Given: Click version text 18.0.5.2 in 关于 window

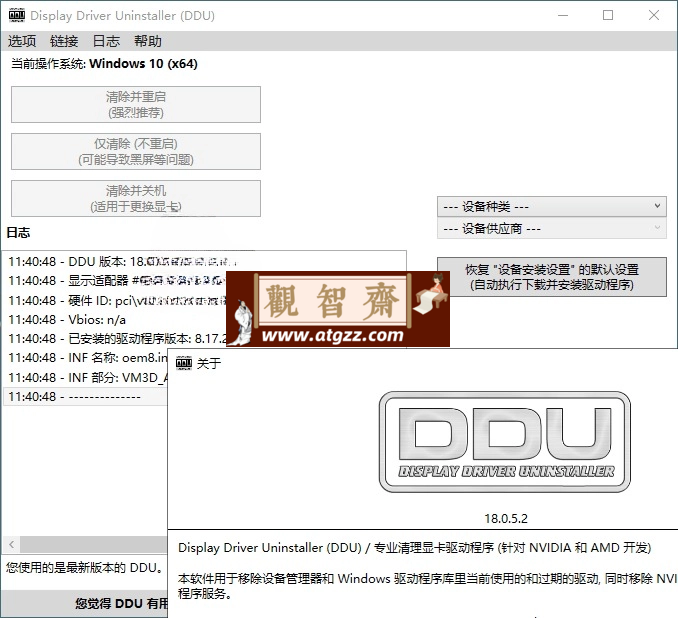Looking at the screenshot, I should (x=506, y=519).
